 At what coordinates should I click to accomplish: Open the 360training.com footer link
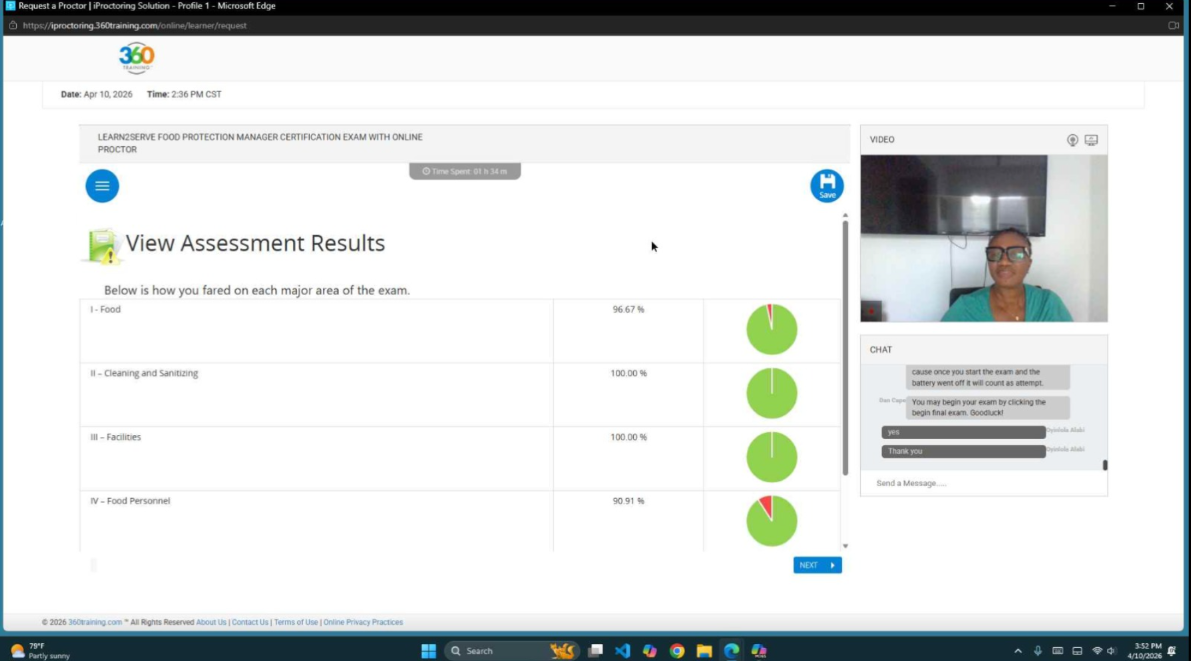(95, 622)
